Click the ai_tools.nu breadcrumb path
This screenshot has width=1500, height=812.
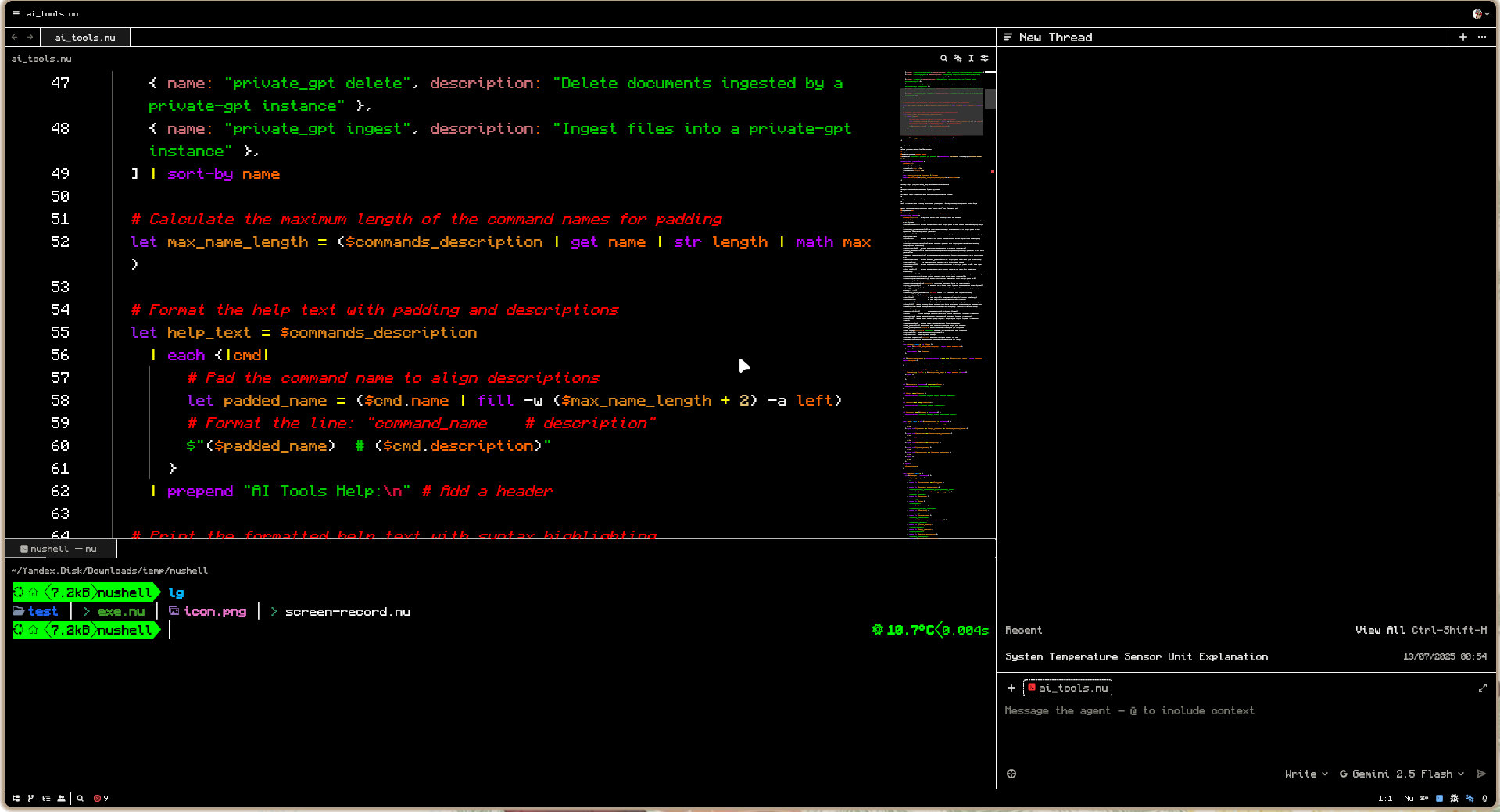[41, 59]
